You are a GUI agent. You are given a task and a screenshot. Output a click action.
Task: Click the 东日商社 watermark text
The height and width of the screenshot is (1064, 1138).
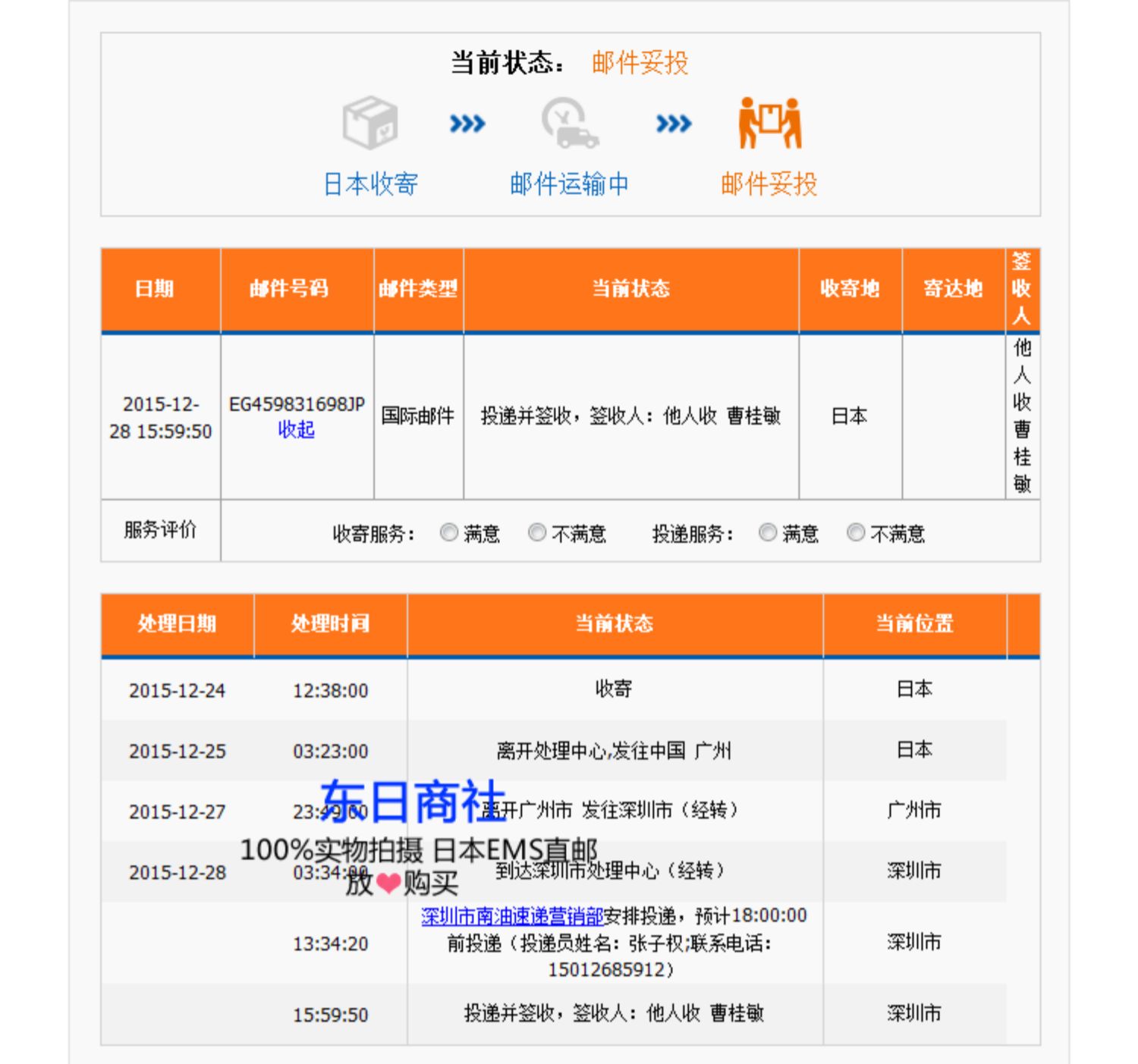(x=413, y=802)
